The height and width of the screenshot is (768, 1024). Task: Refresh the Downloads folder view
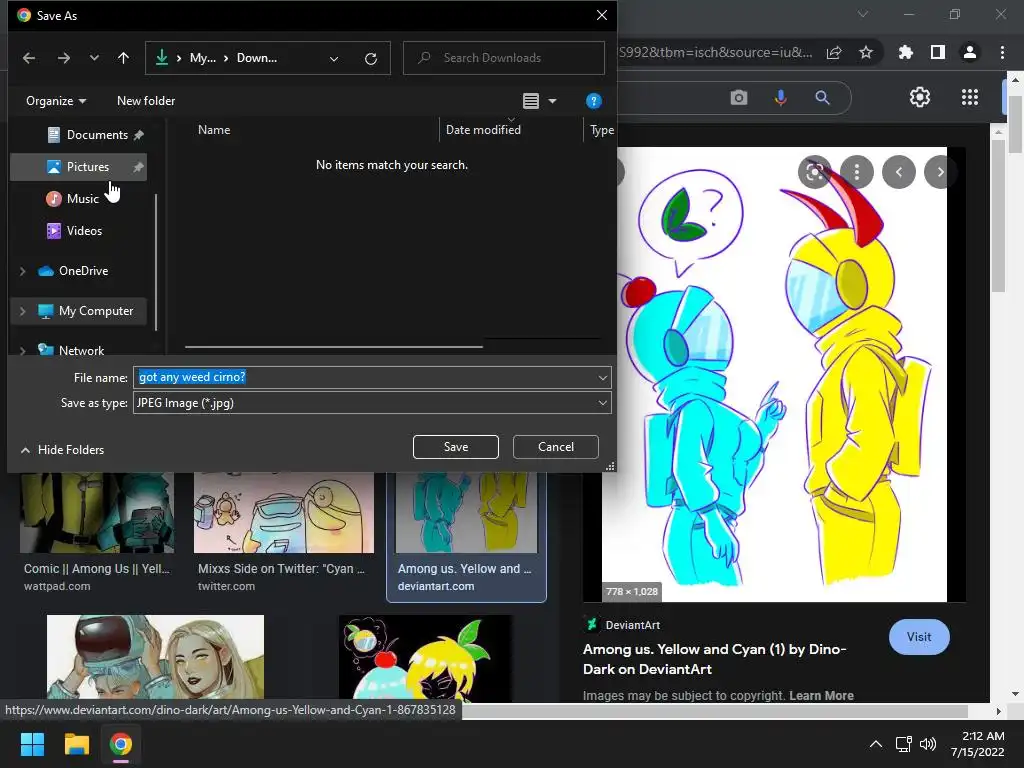(x=371, y=59)
